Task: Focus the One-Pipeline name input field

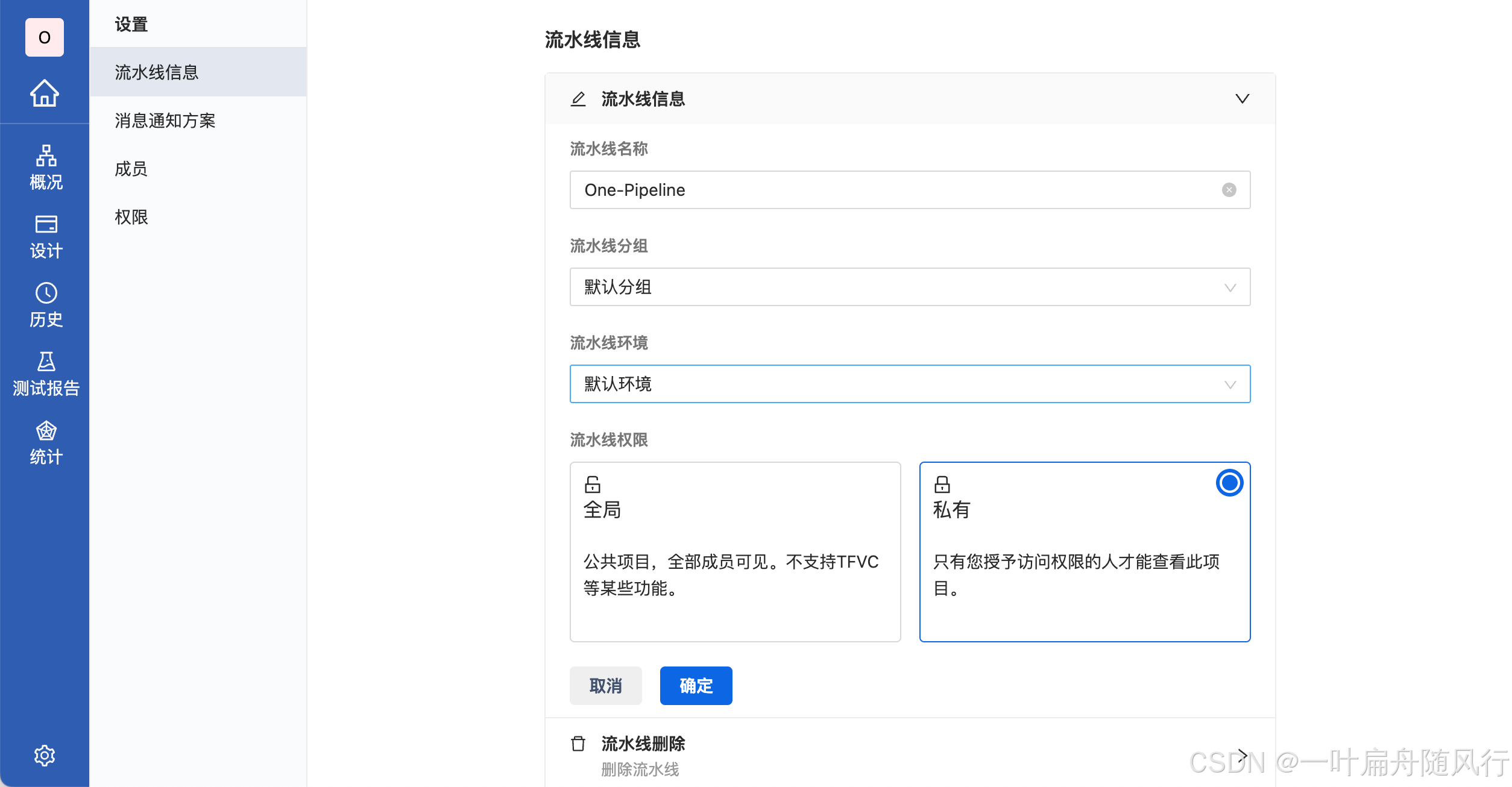Action: [x=910, y=190]
